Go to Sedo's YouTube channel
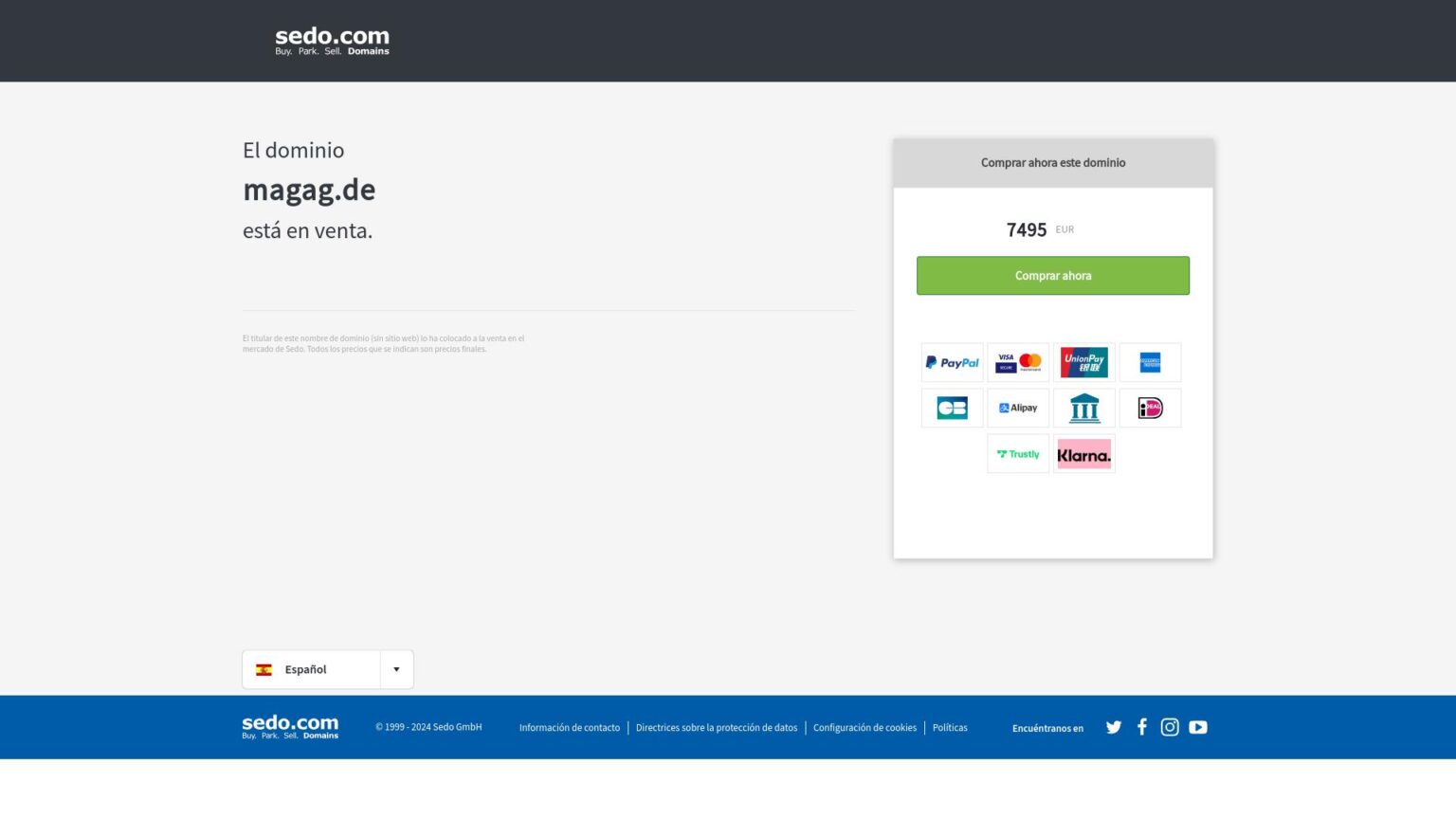1456x819 pixels. (x=1198, y=727)
